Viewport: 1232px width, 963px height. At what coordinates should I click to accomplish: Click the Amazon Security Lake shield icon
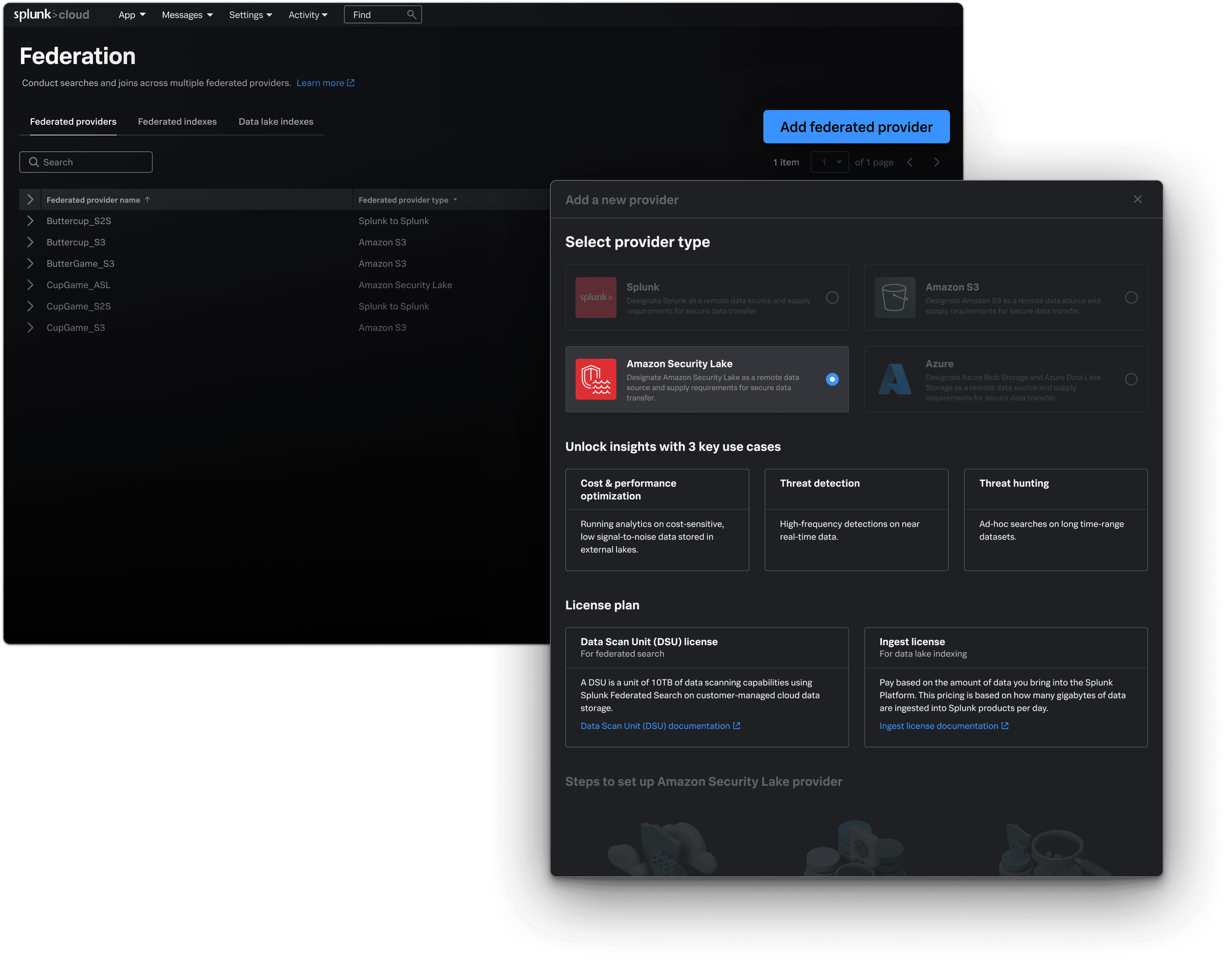tap(596, 379)
